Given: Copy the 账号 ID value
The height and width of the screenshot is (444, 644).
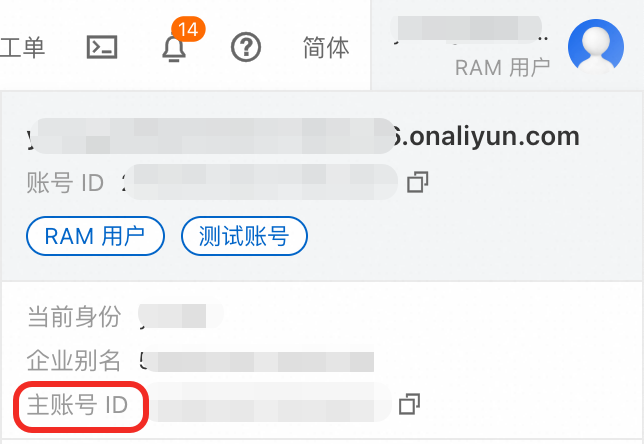Looking at the screenshot, I should [x=418, y=182].
